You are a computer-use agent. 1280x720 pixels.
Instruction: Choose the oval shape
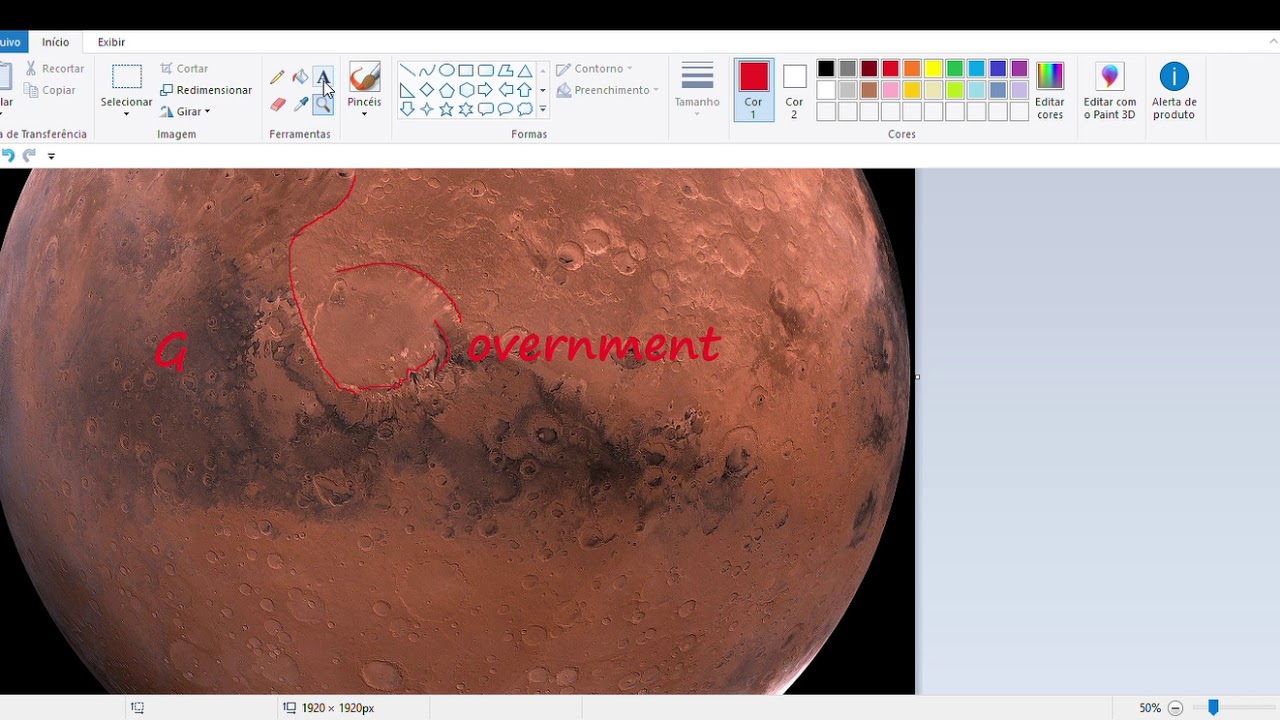(x=446, y=70)
